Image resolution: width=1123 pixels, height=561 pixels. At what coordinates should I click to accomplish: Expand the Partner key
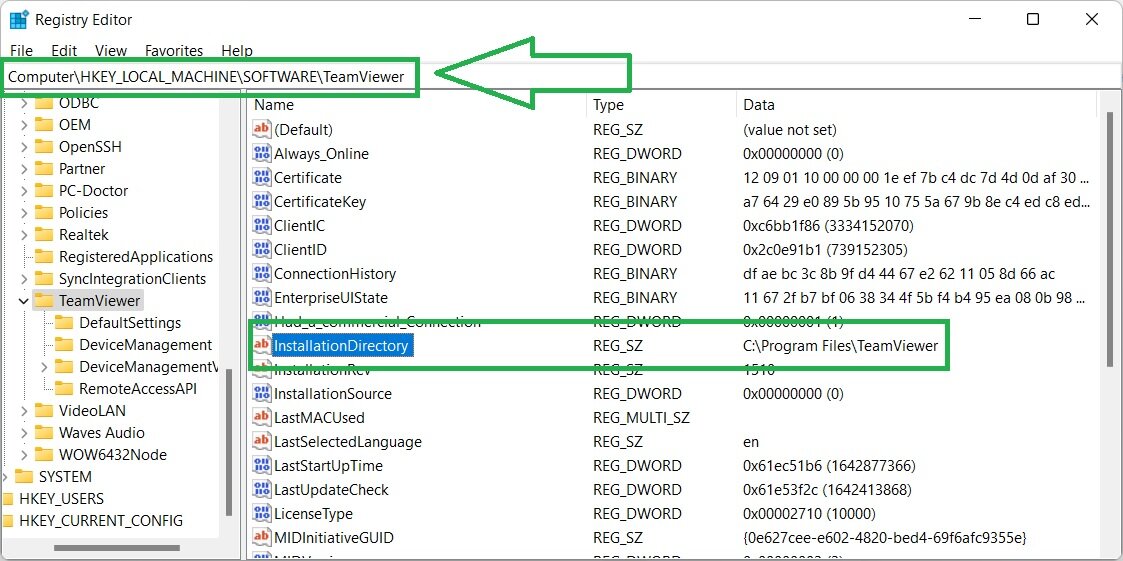(24, 169)
